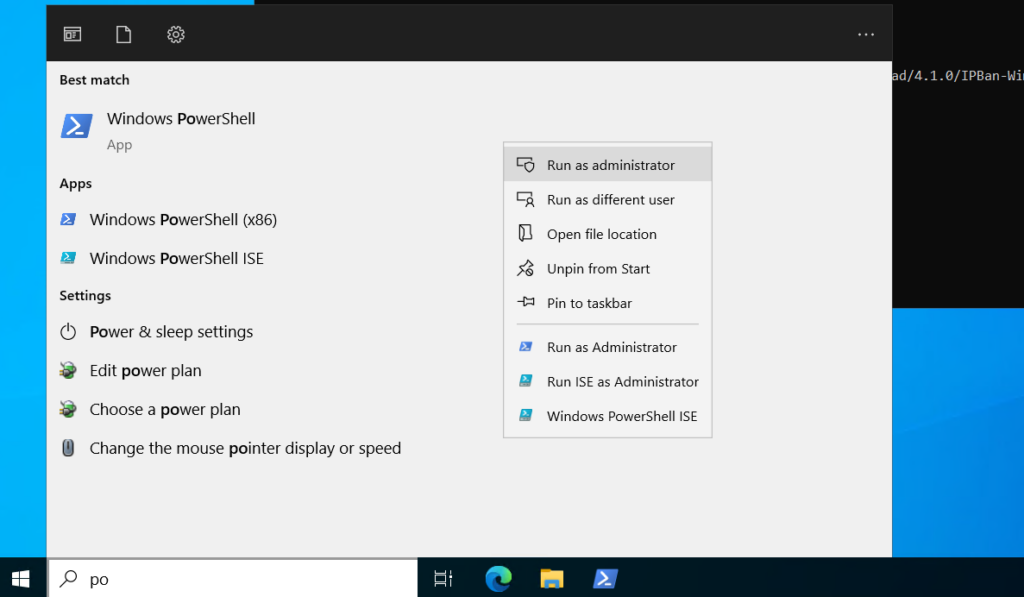
Task: Select the Documents filter icon in search header
Action: [x=123, y=34]
